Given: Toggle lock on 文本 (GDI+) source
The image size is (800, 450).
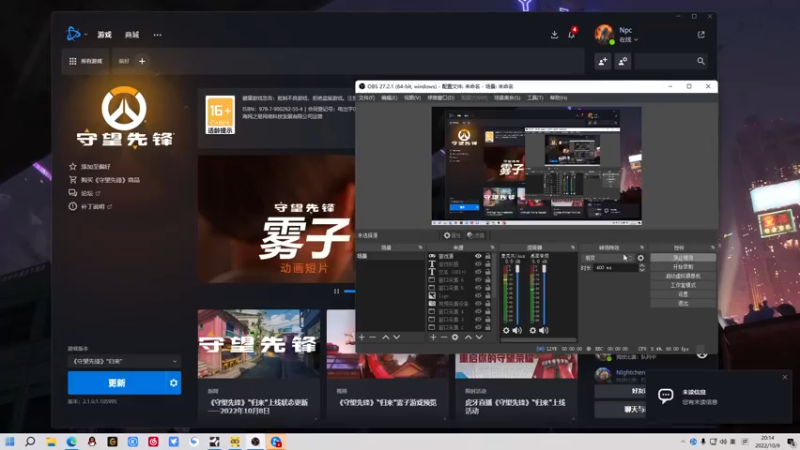Looking at the screenshot, I should (x=488, y=272).
